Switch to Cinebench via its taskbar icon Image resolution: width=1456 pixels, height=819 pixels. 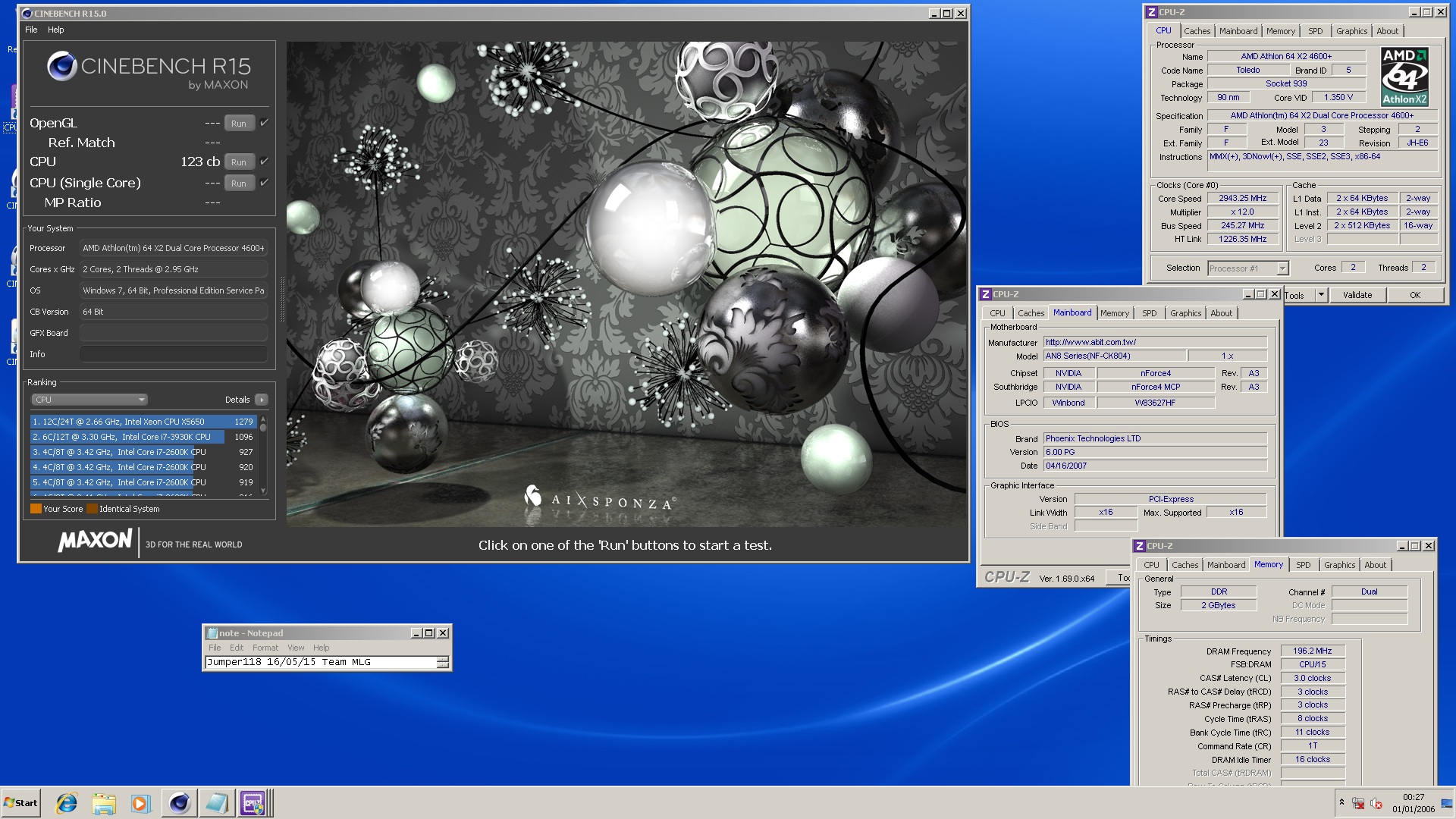coord(180,803)
